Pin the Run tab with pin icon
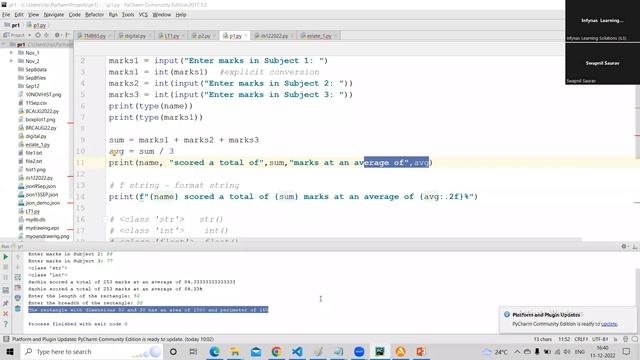The height and width of the screenshot is (360, 640). (6, 303)
